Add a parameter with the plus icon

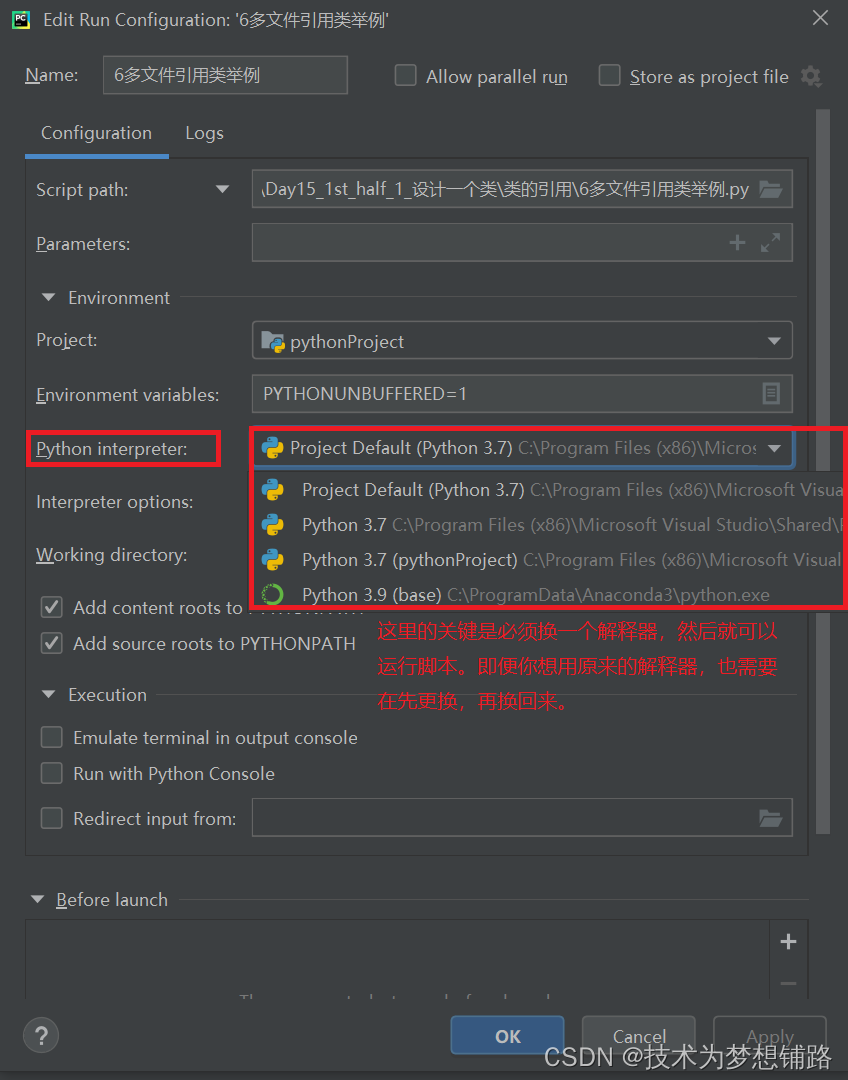pos(737,242)
